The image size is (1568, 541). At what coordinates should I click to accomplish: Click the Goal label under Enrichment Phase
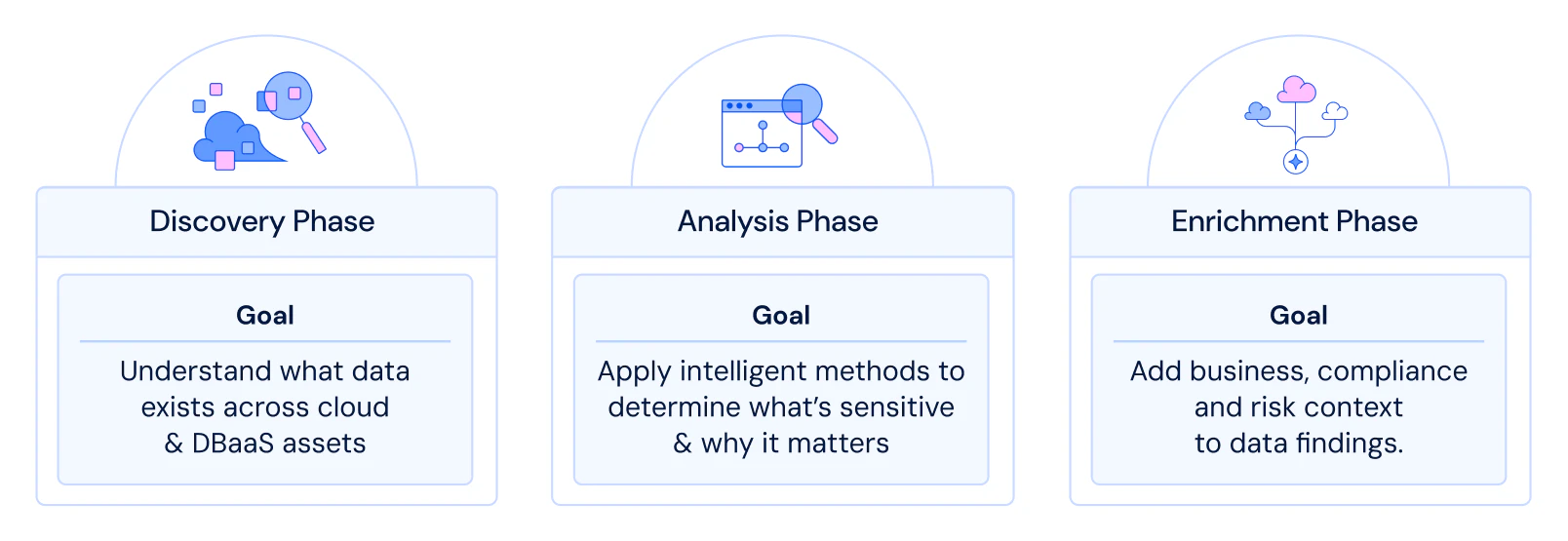pos(1299,315)
